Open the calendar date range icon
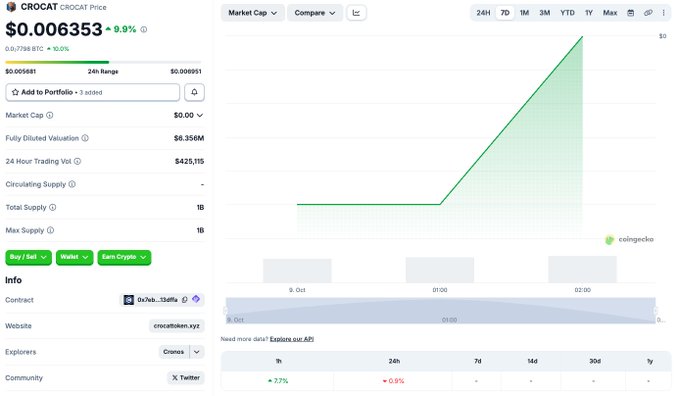 point(631,13)
